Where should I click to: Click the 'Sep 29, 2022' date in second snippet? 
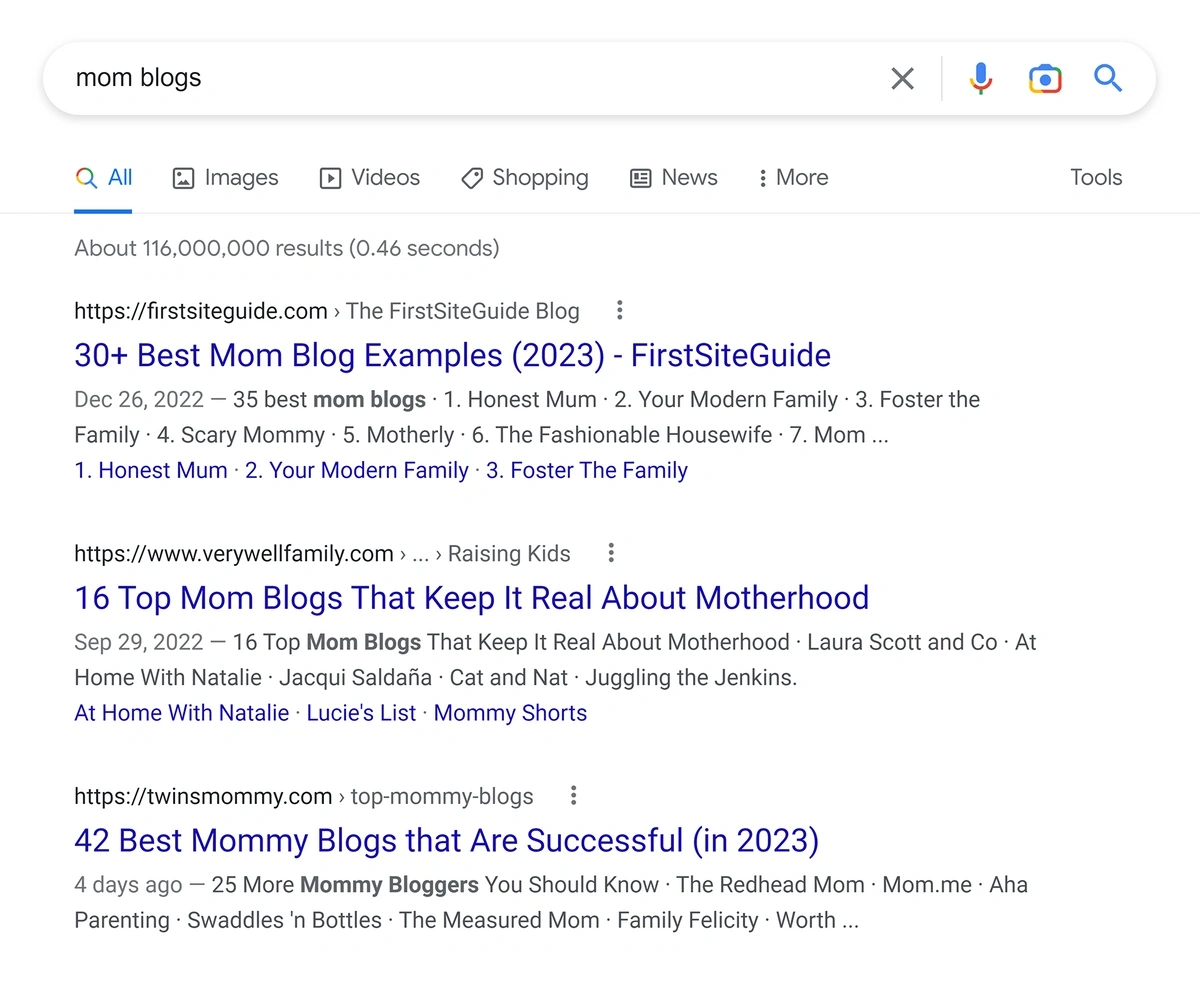[x=138, y=642]
